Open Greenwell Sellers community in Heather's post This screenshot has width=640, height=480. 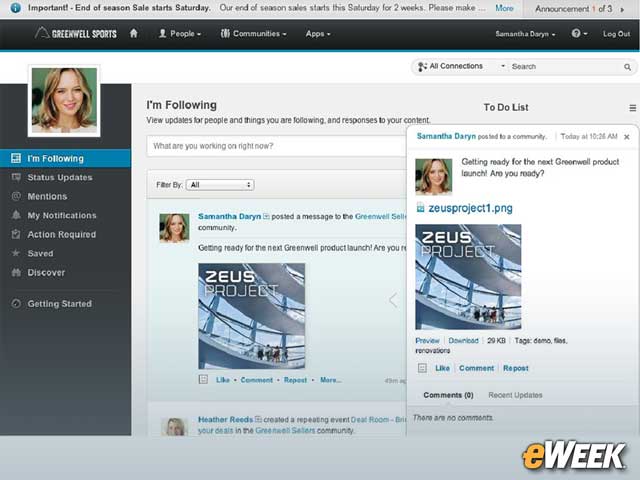285,431
